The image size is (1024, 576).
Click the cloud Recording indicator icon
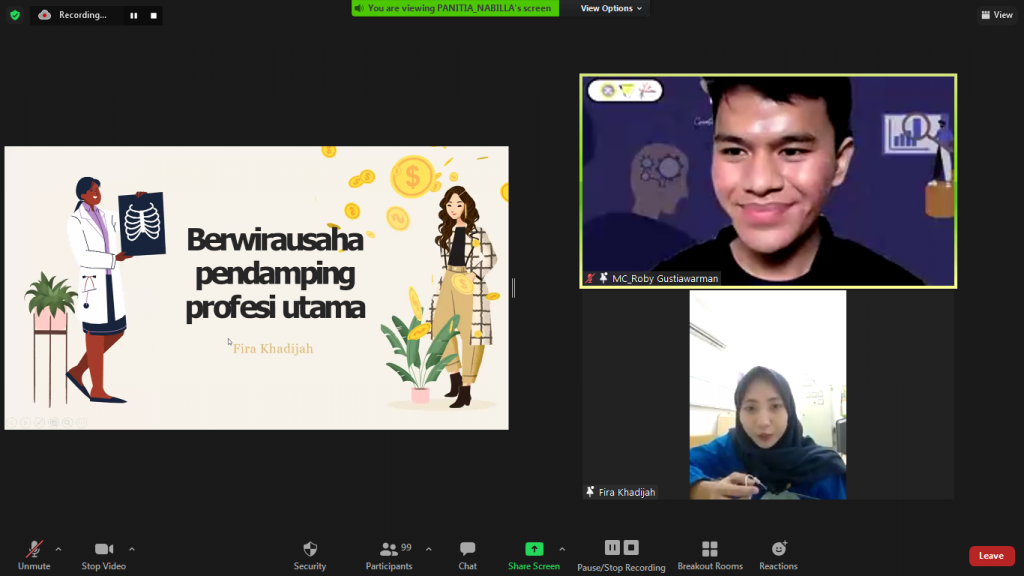point(45,15)
